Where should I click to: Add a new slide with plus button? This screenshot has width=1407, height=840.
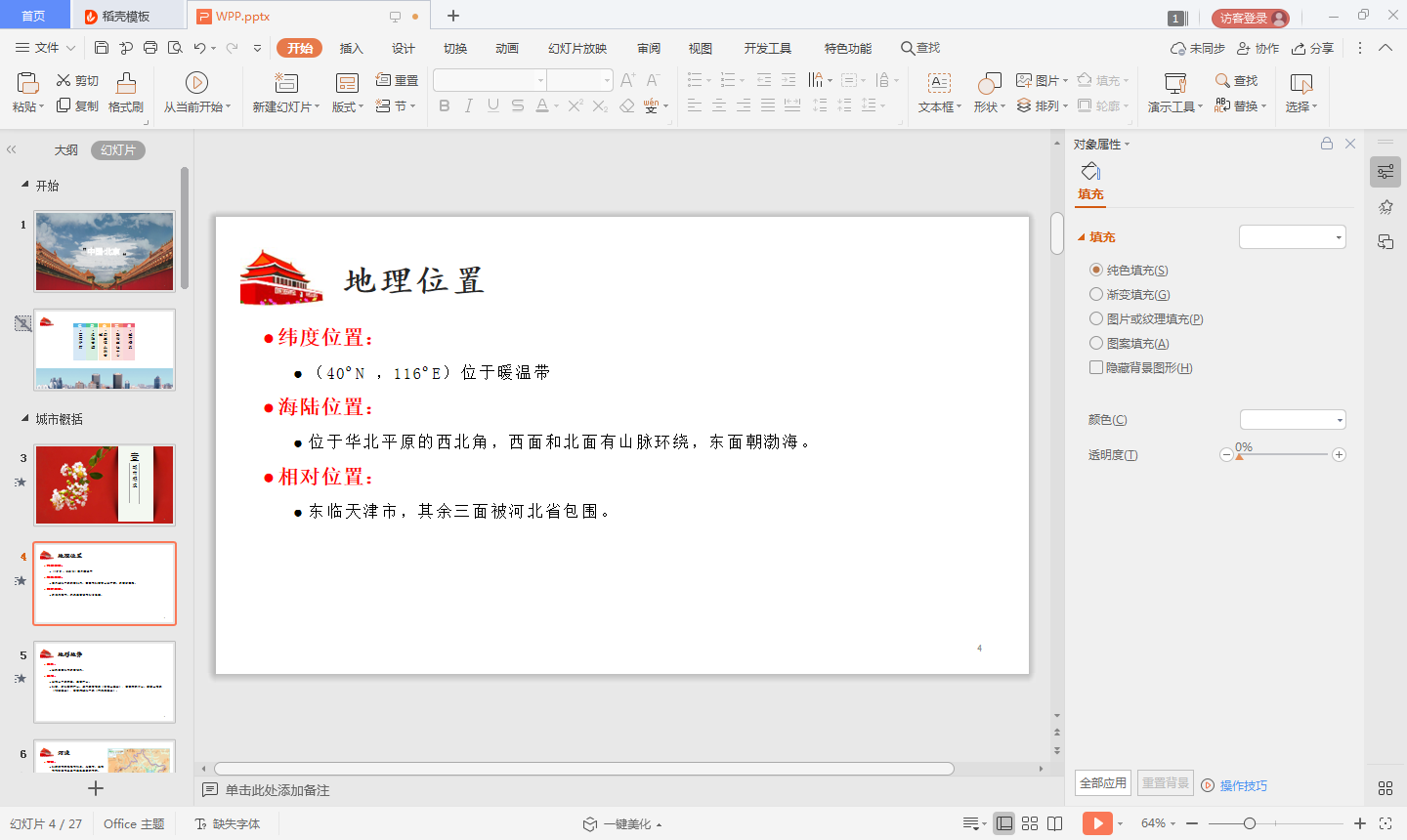[x=96, y=788]
